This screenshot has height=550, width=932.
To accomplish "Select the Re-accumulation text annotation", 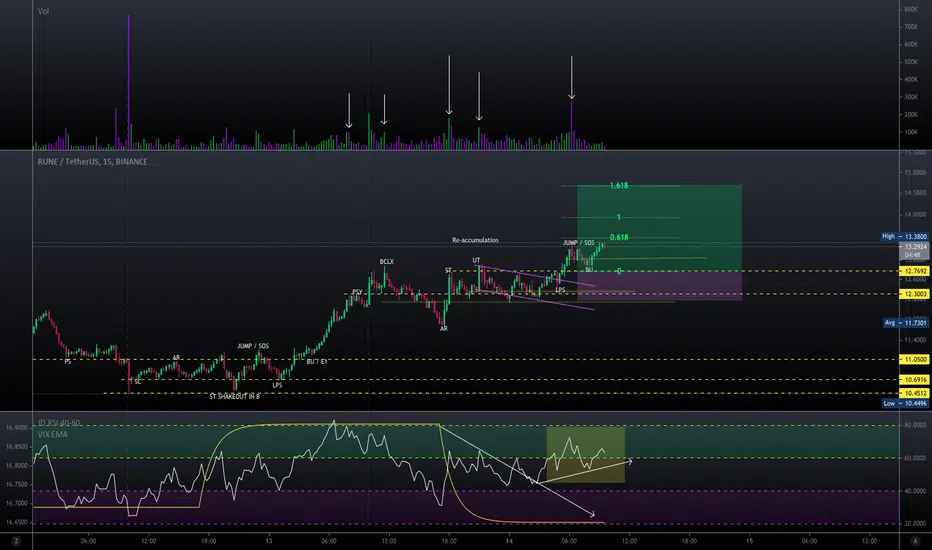I will 475,240.
